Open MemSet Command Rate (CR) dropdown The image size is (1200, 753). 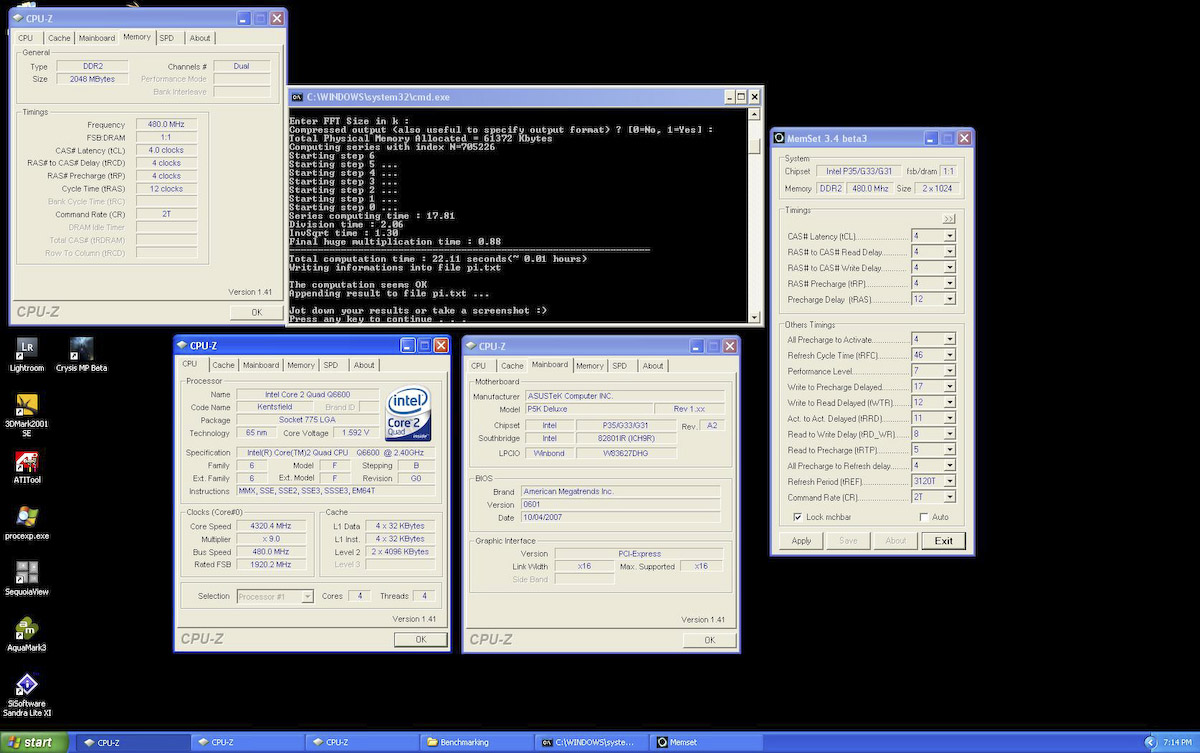949,497
